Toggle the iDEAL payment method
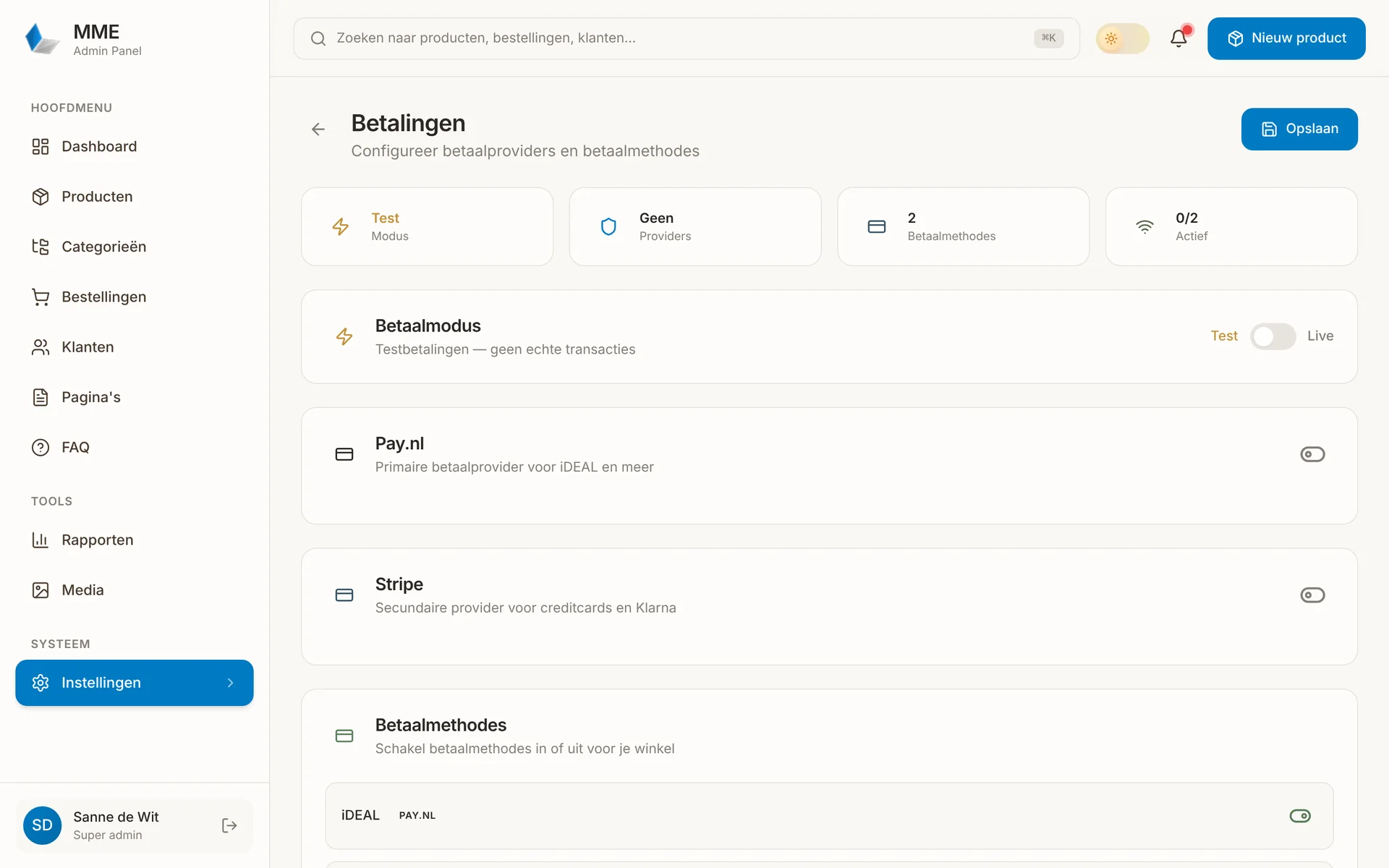 click(1300, 816)
